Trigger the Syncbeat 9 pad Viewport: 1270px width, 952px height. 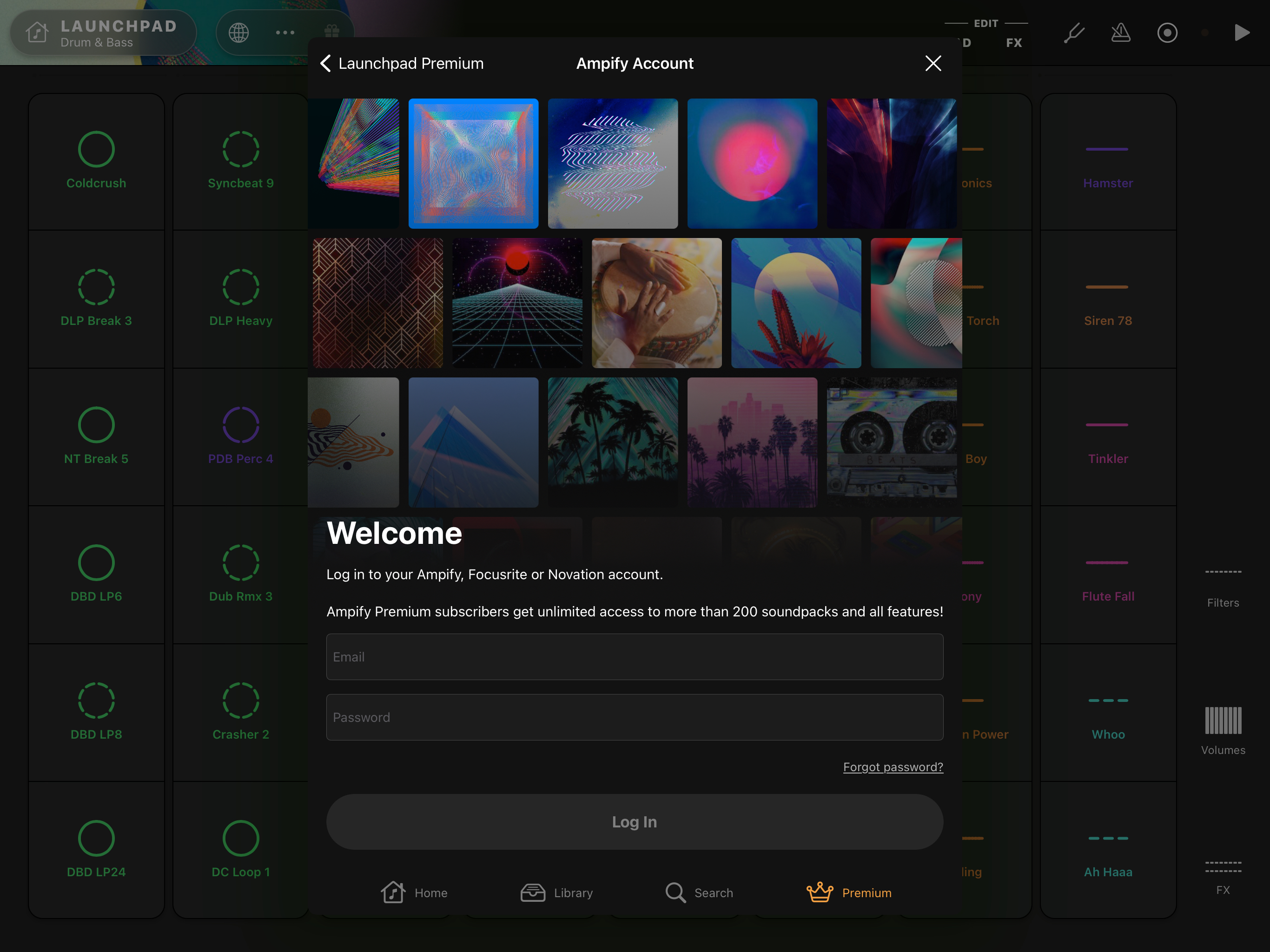(240, 161)
